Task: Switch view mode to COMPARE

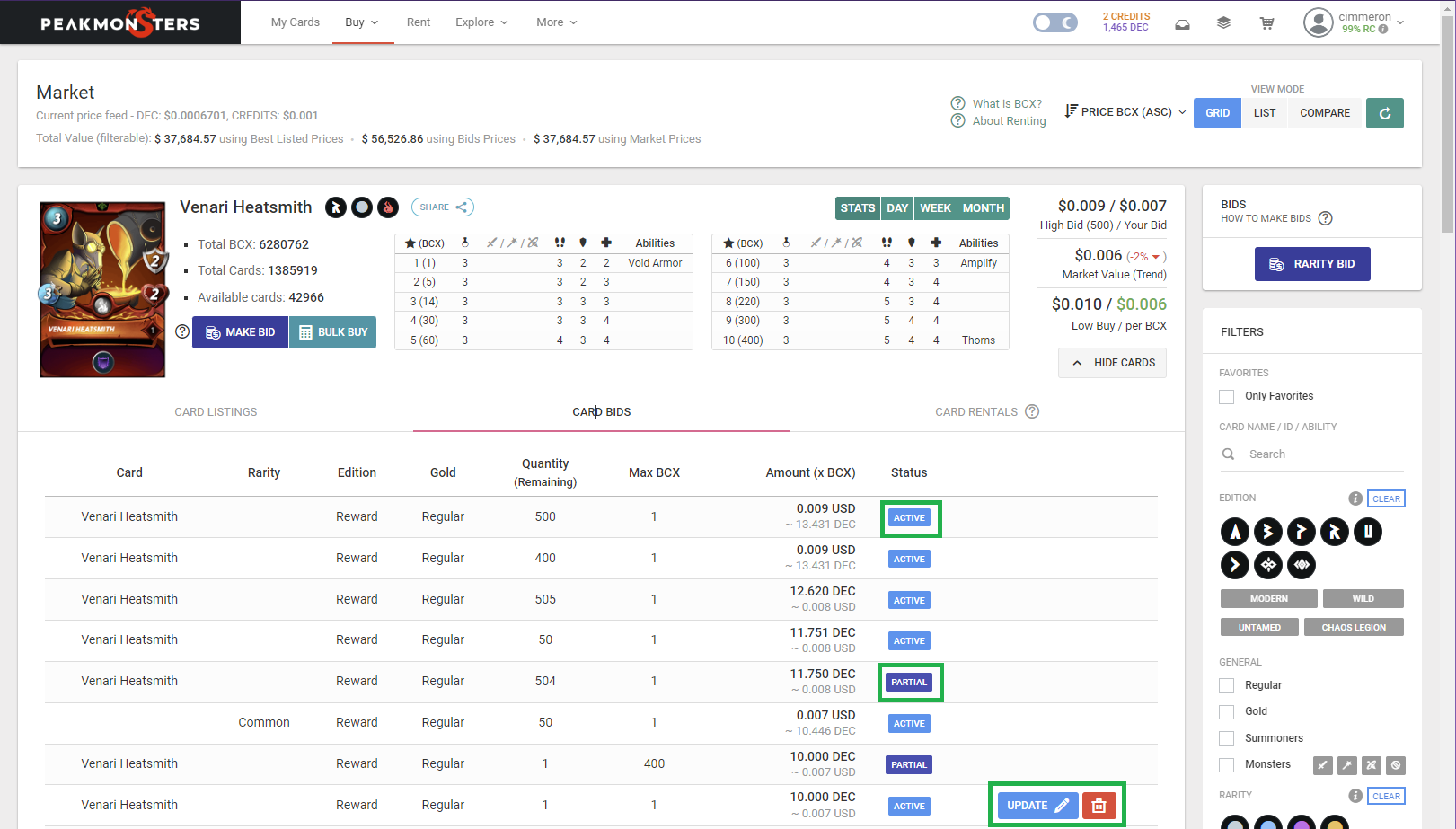Action: tap(1325, 113)
